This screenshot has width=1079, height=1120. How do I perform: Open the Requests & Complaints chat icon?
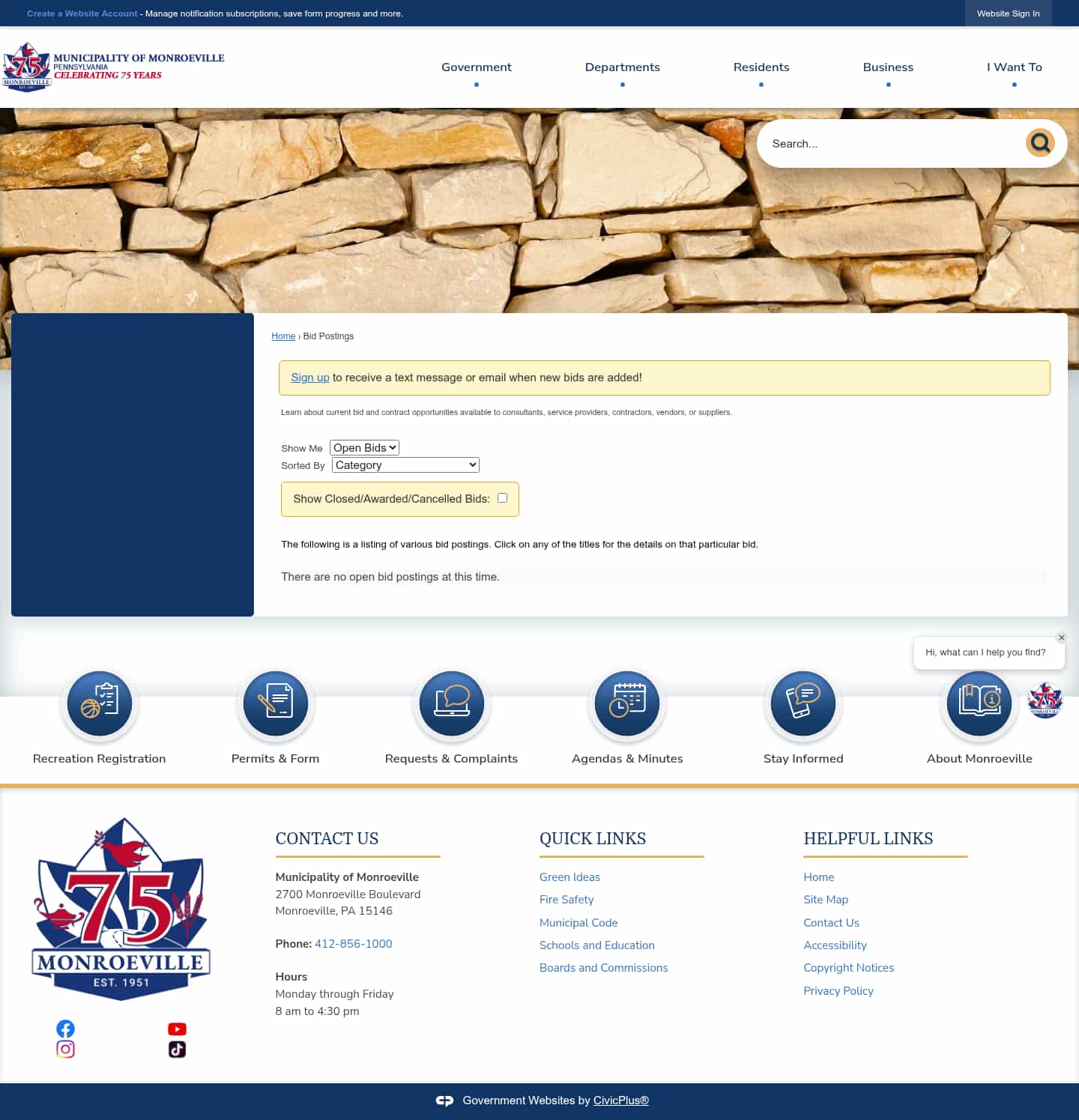pos(451,703)
